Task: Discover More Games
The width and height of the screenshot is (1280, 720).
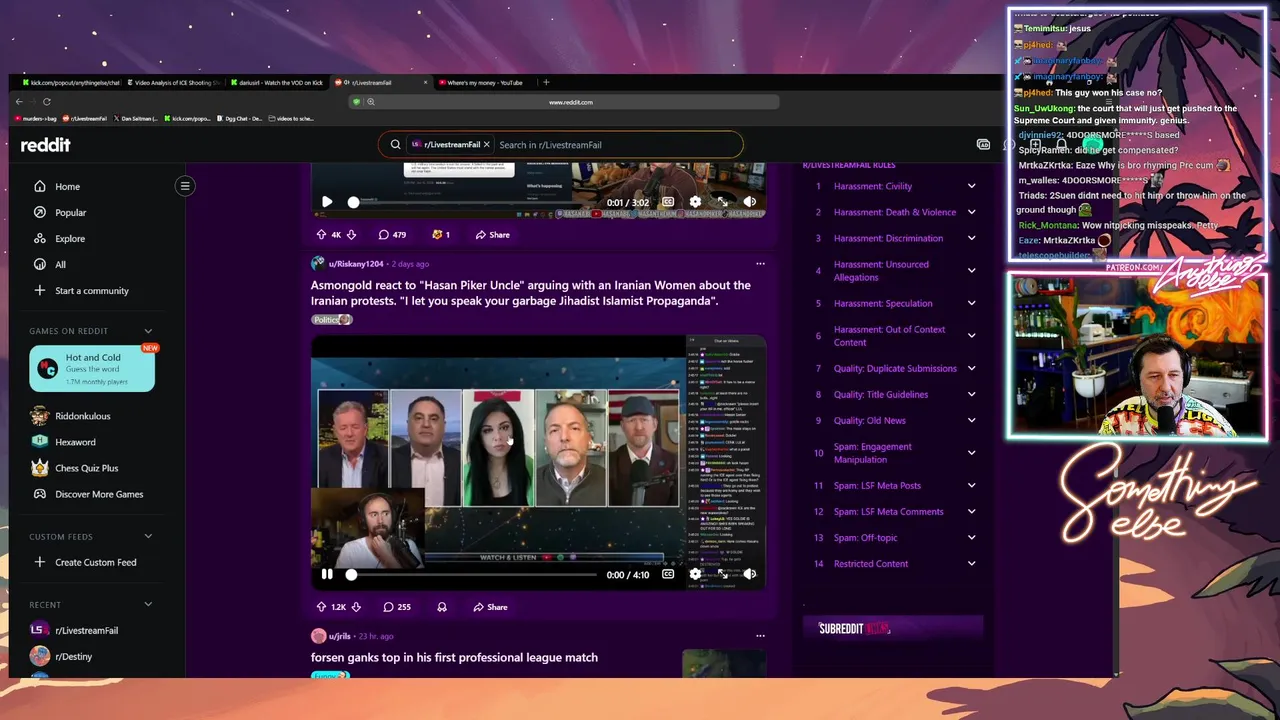Action: coord(97,494)
